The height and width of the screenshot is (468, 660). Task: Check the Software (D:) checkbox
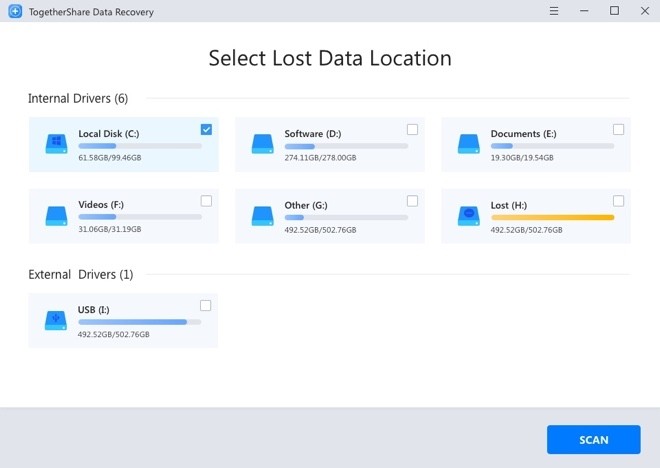[x=412, y=129]
